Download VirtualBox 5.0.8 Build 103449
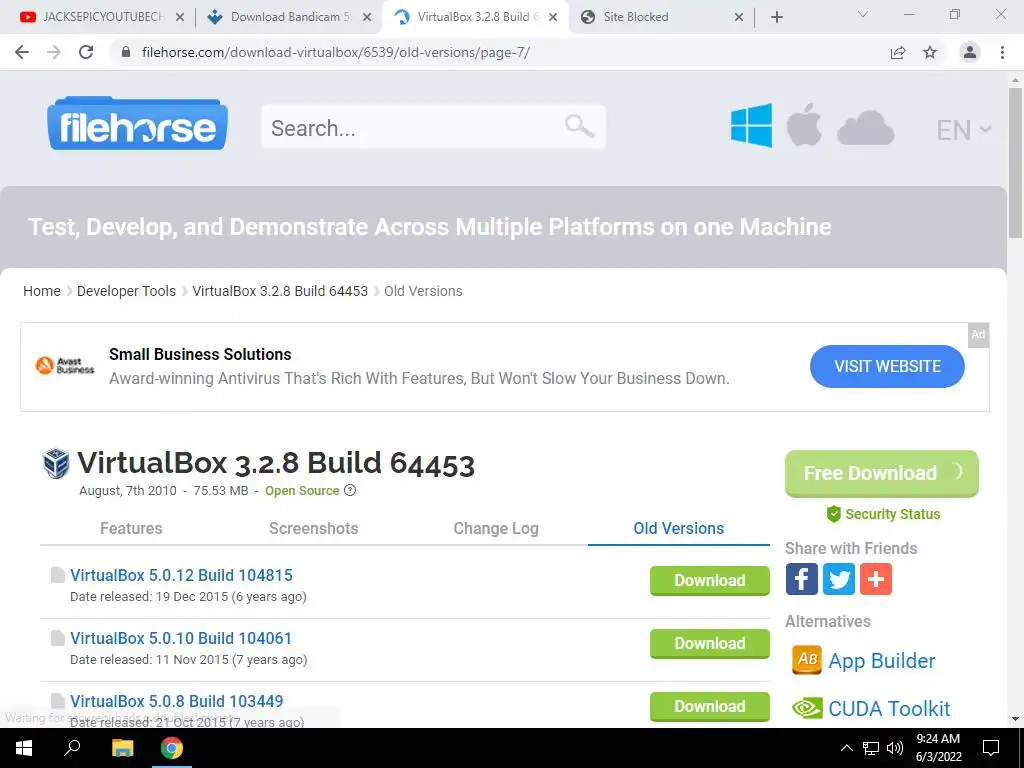Screen dimensions: 1024x768 coord(709,706)
